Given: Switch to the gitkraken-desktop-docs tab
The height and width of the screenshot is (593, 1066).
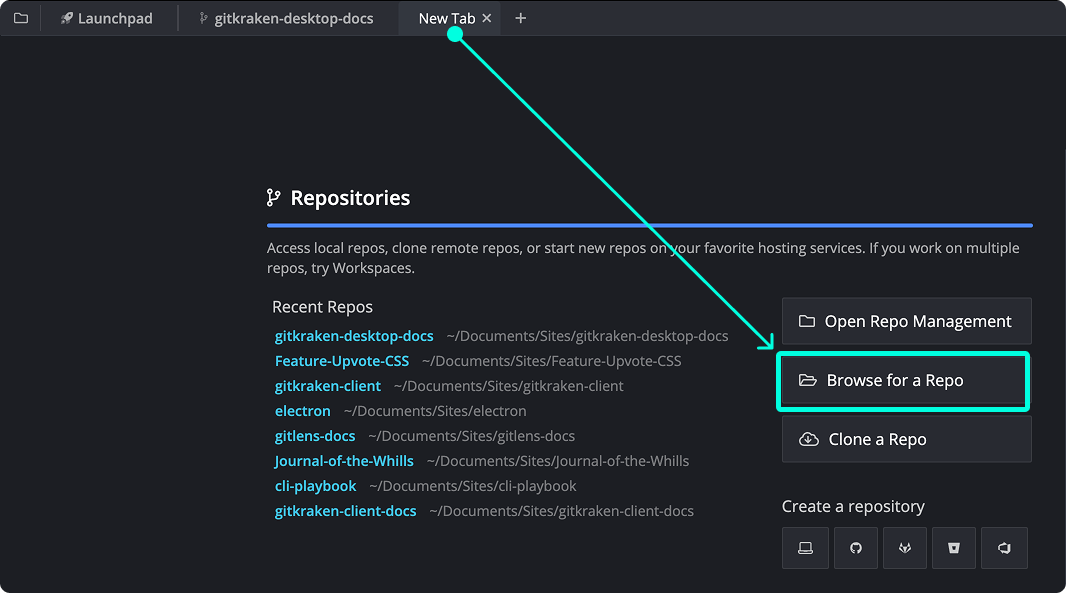Looking at the screenshot, I should pyautogui.click(x=286, y=18).
